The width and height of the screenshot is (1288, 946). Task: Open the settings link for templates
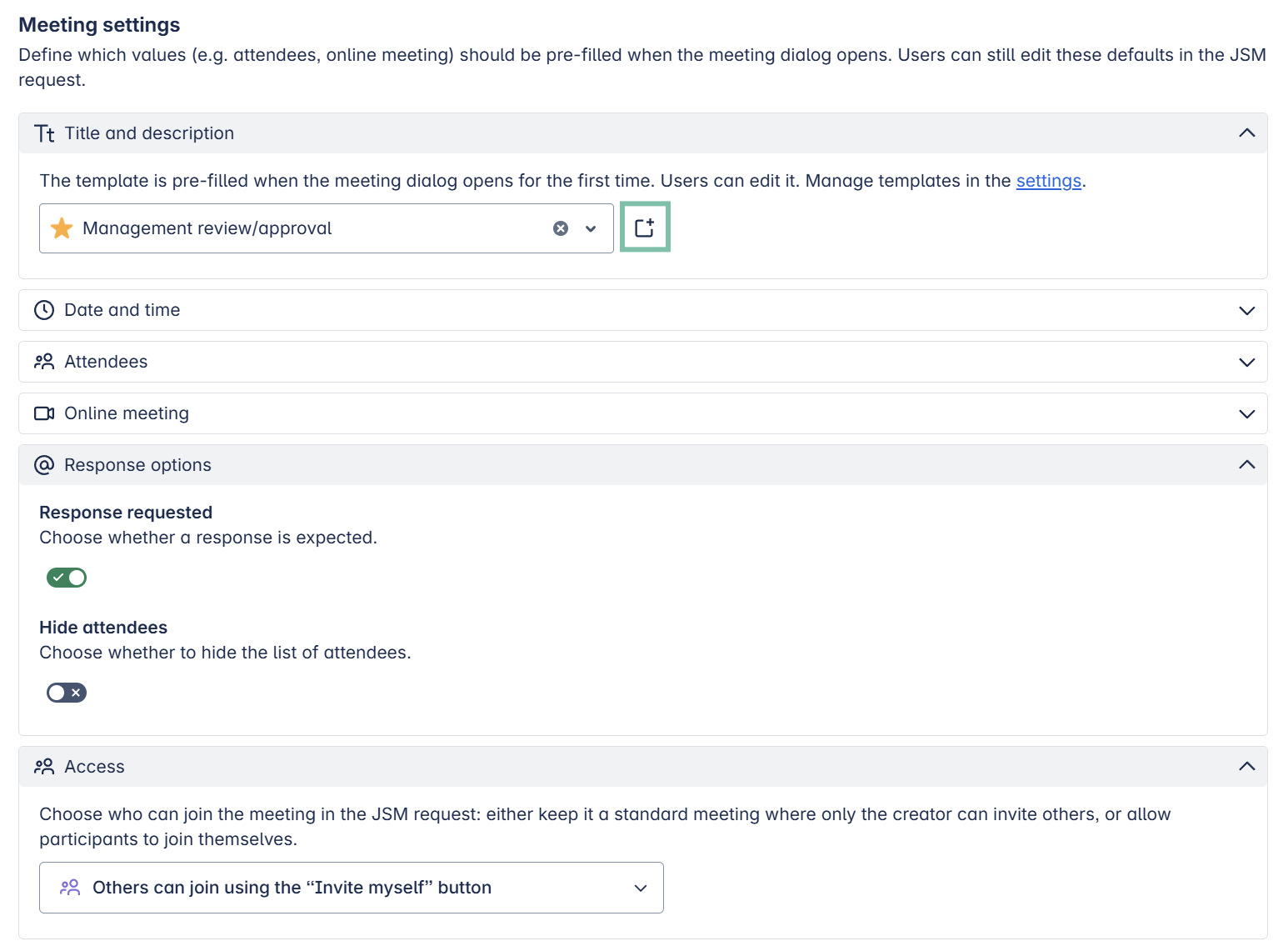click(x=1048, y=181)
